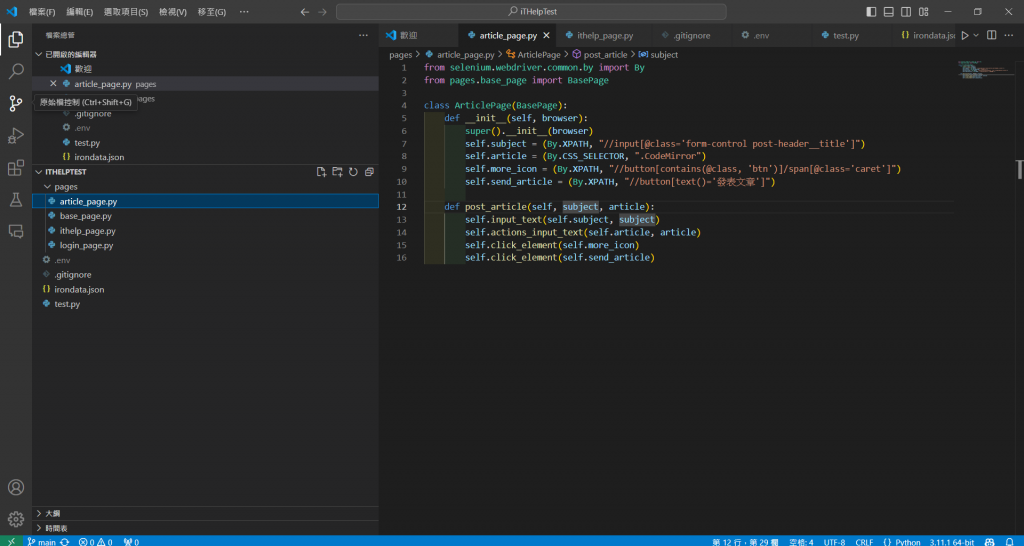Image resolution: width=1024 pixels, height=546 pixels.
Task: Switch to the ithelp_page.py editor tab
Action: [x=605, y=35]
